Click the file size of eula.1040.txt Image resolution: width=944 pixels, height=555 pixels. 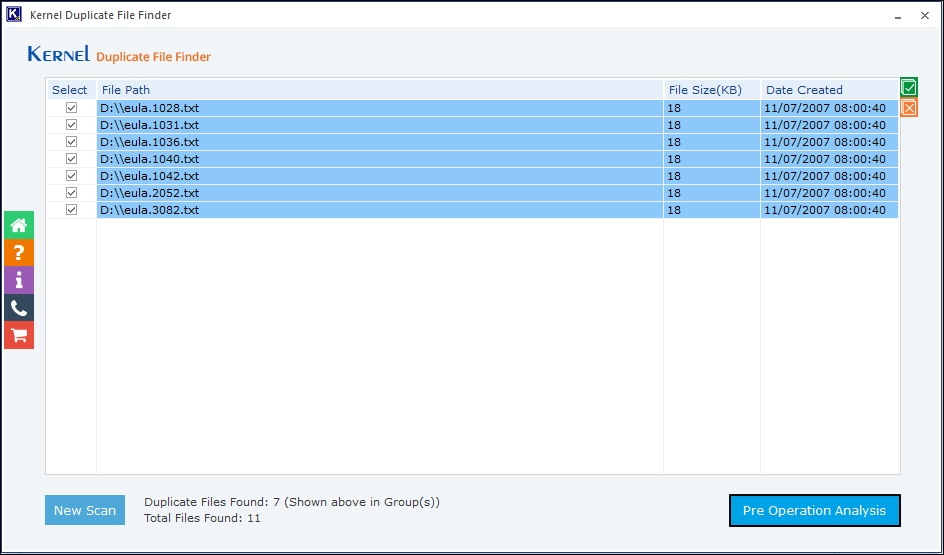point(712,159)
